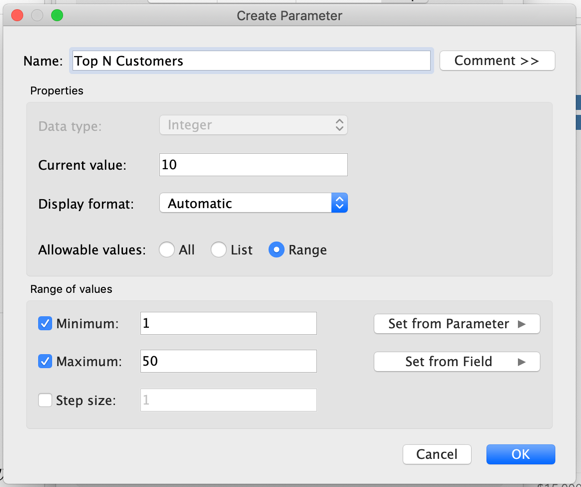
Task: Cancel the Create Parameter dialog
Action: pos(437,454)
